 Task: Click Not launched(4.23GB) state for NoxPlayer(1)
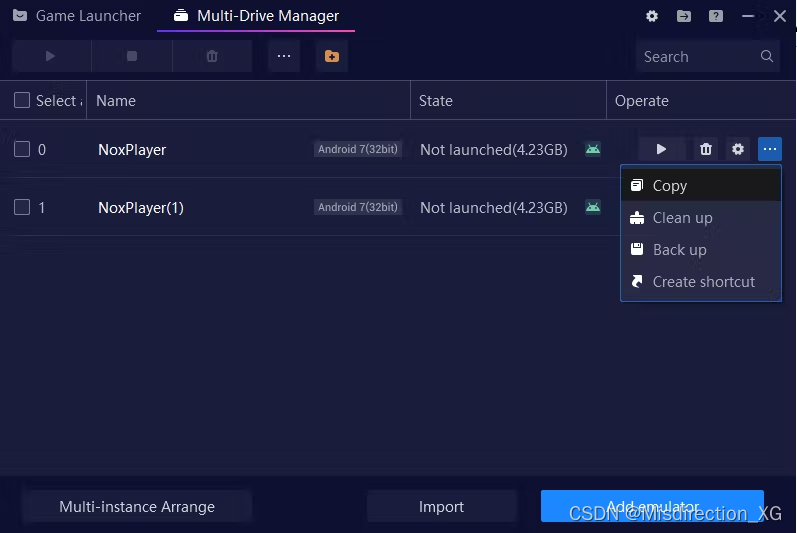tap(494, 208)
